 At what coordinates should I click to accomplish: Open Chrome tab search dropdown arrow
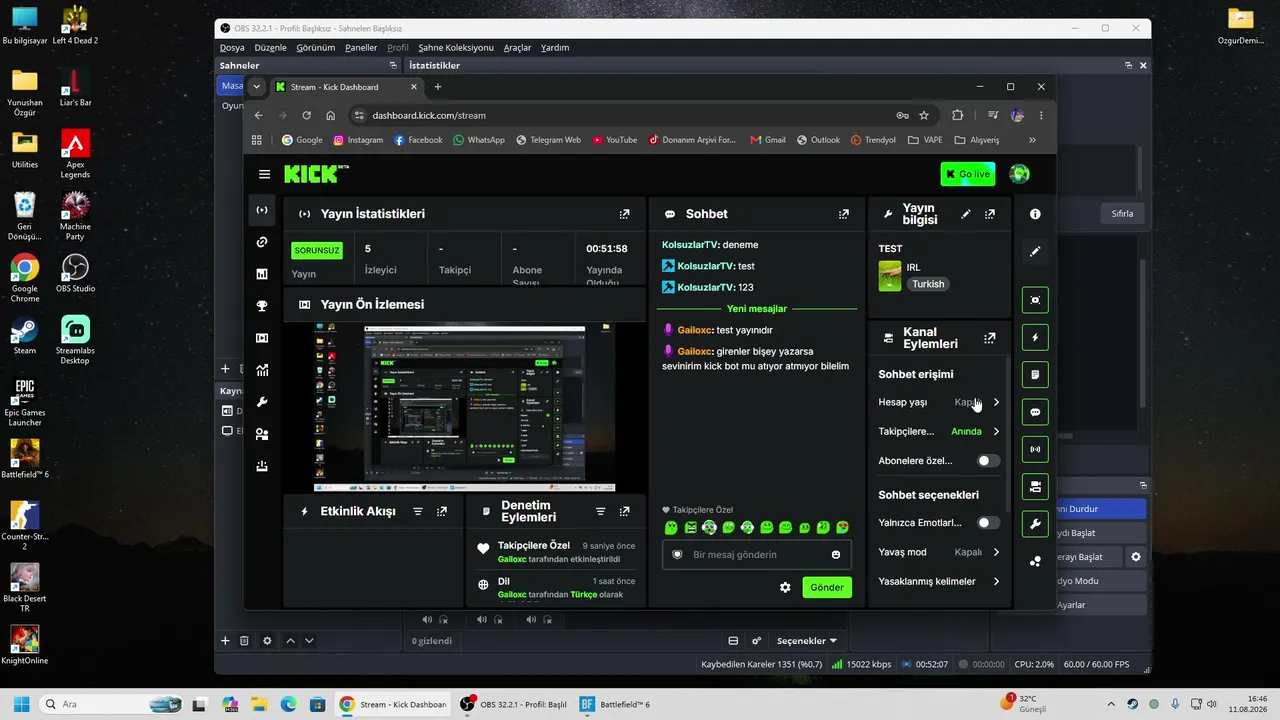tap(256, 87)
